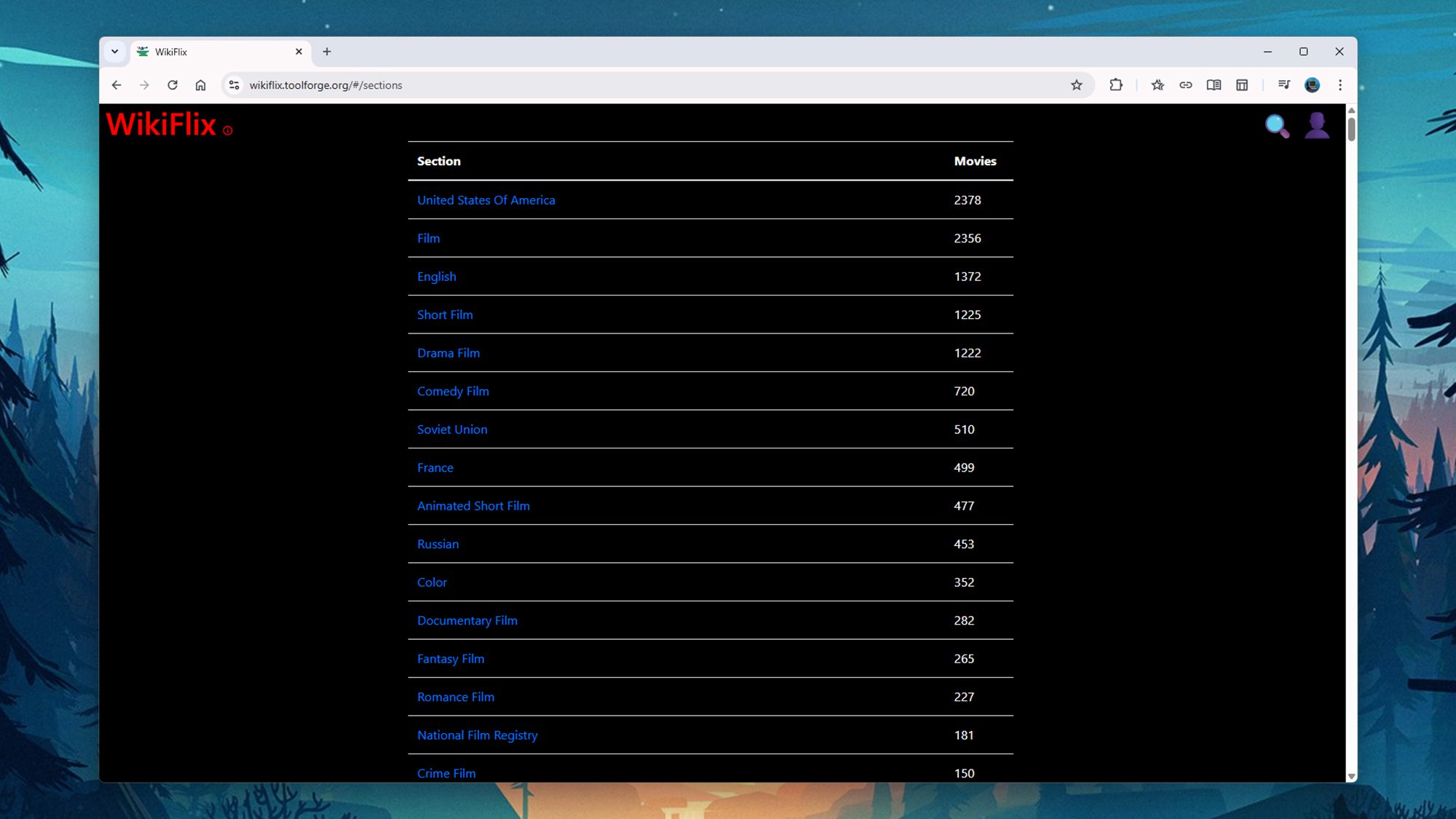Copy the page link using the link icon
This screenshot has width=1456, height=819.
coord(1186,84)
